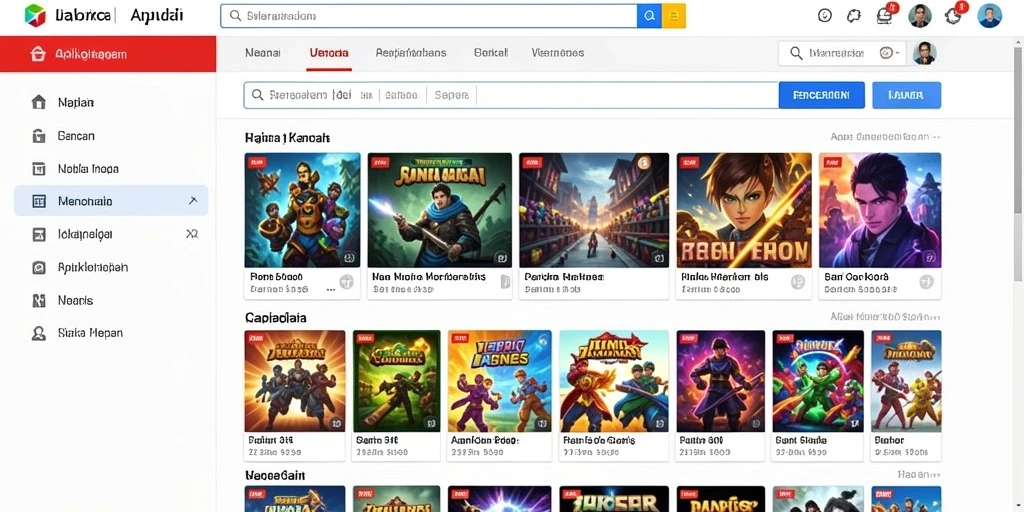Open the Sari Ocekora game thumbnail
1024x512 pixels.
click(880, 210)
